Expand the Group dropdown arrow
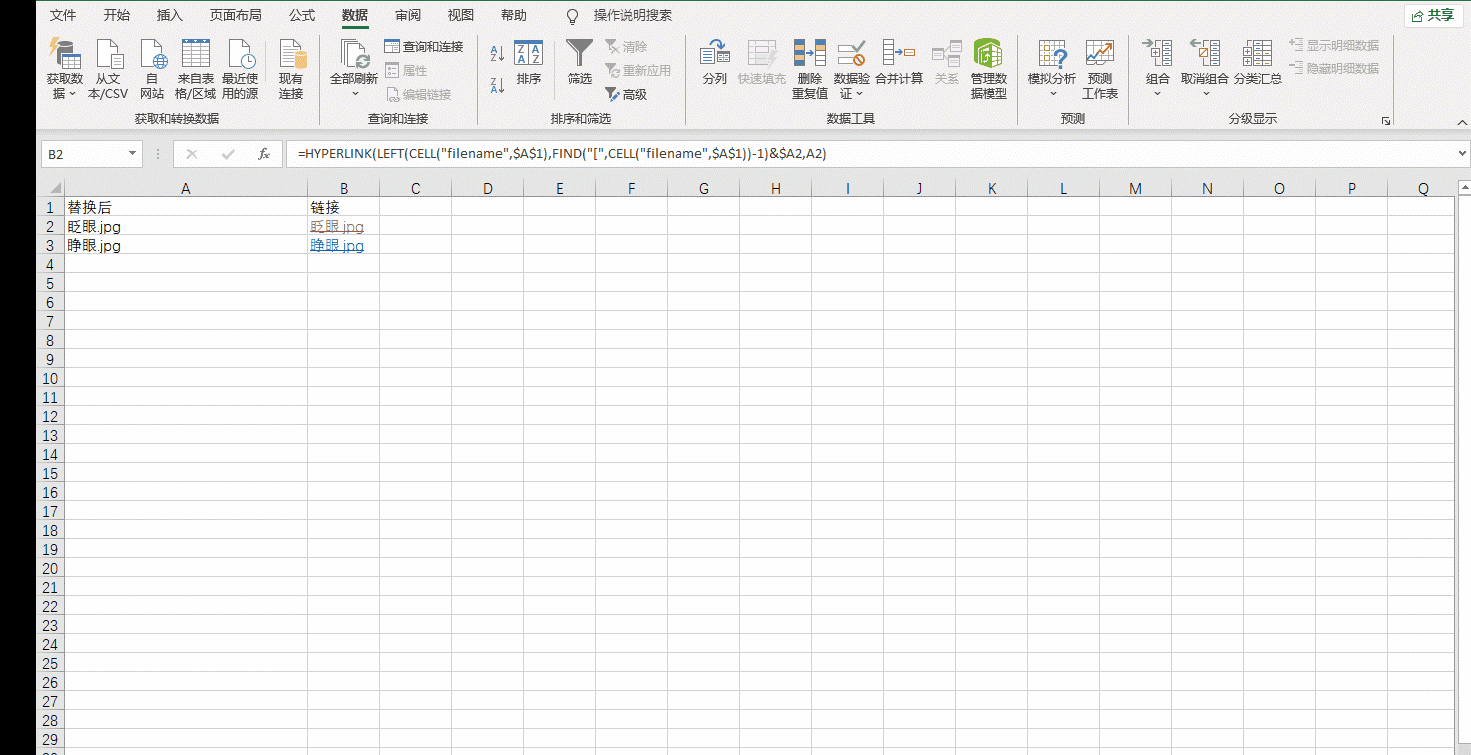 click(x=1158, y=94)
